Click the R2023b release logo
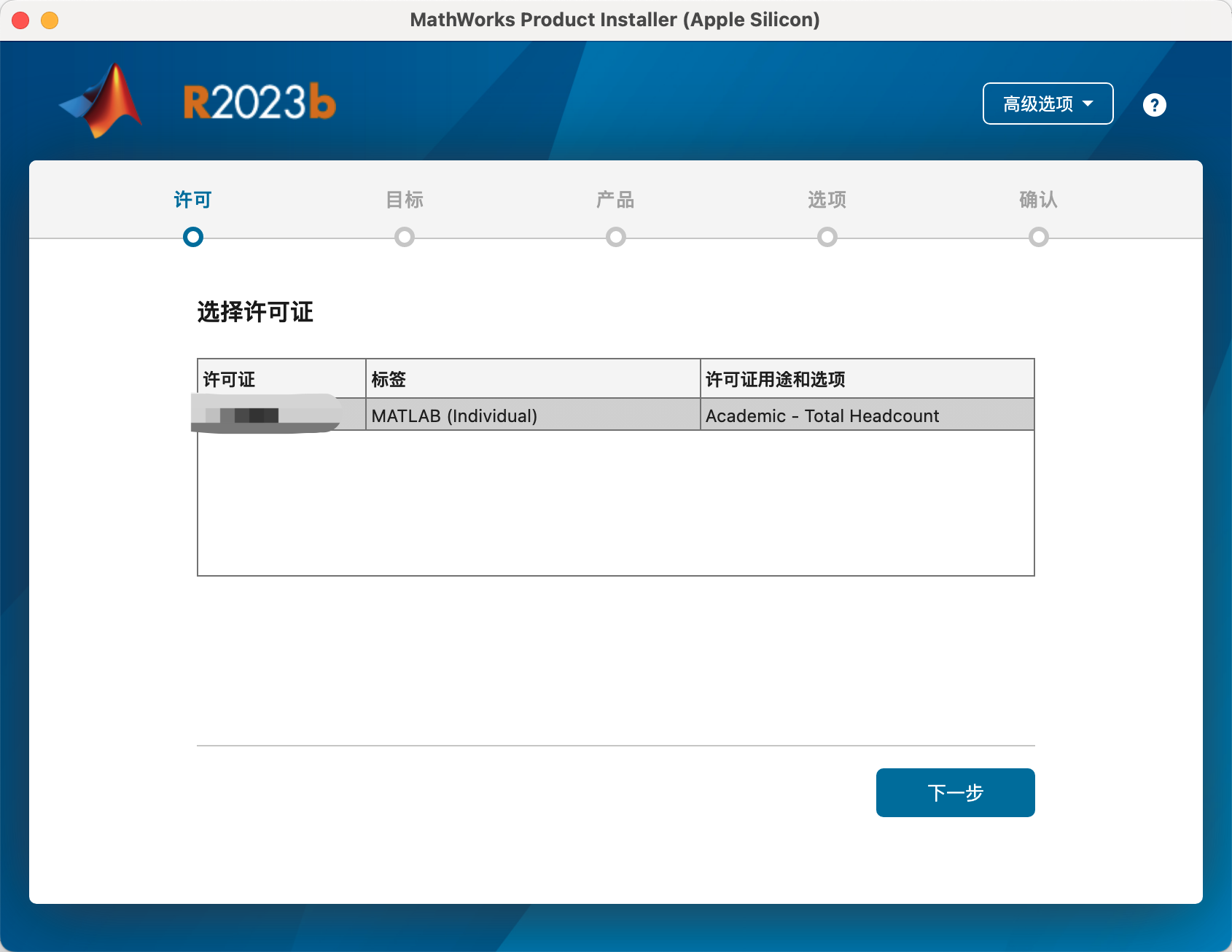Screen dimensions: 1232x952 tap(260, 102)
